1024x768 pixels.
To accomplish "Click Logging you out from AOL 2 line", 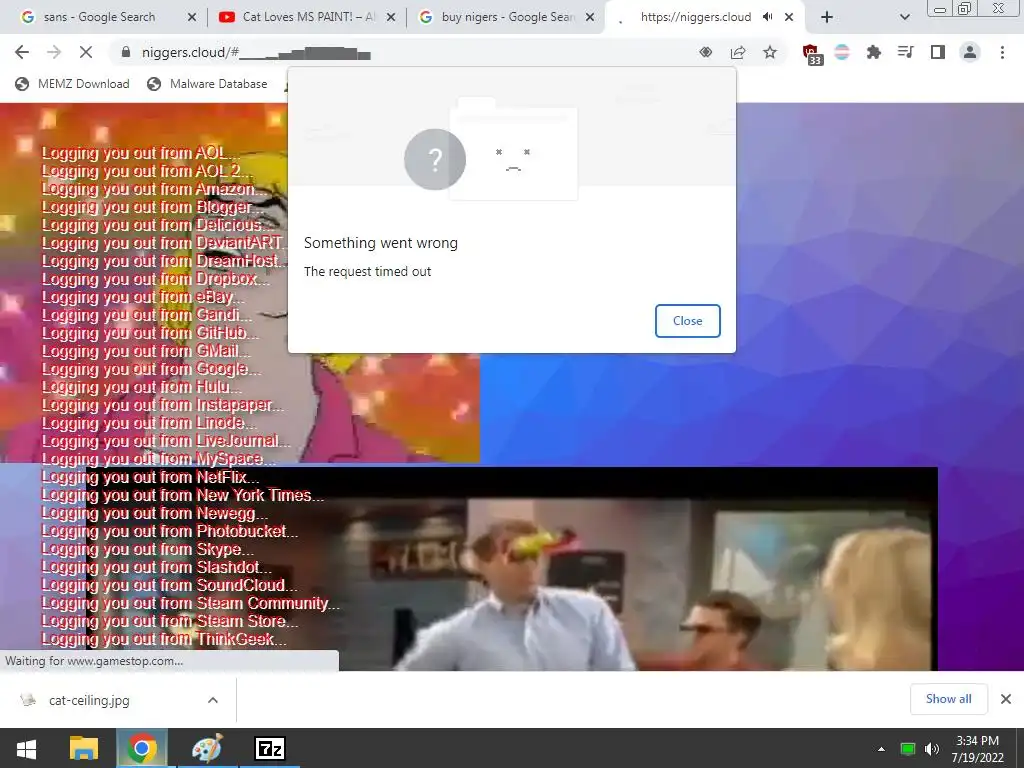I will (147, 171).
